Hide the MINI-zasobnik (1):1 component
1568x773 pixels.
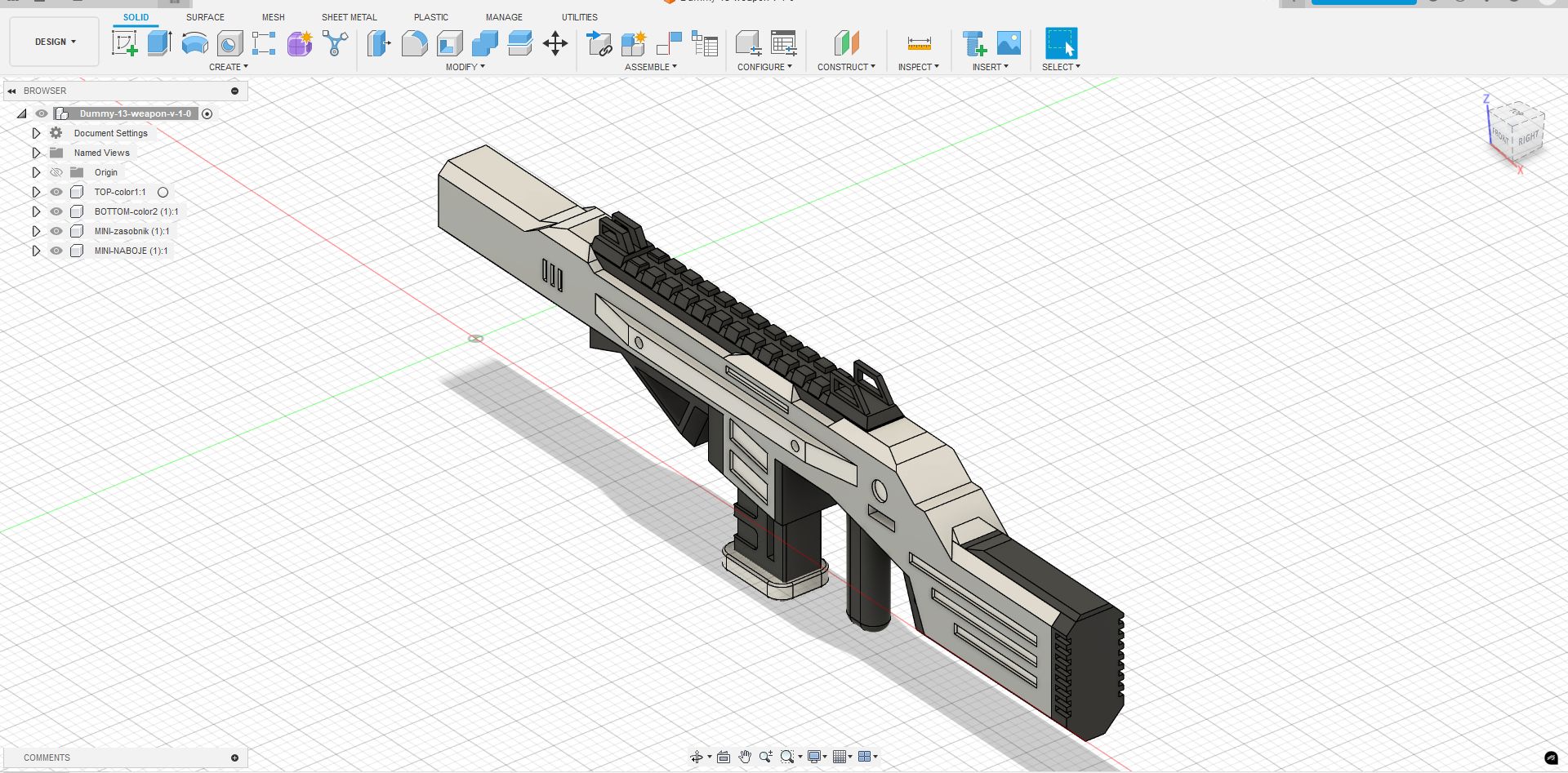coord(56,231)
